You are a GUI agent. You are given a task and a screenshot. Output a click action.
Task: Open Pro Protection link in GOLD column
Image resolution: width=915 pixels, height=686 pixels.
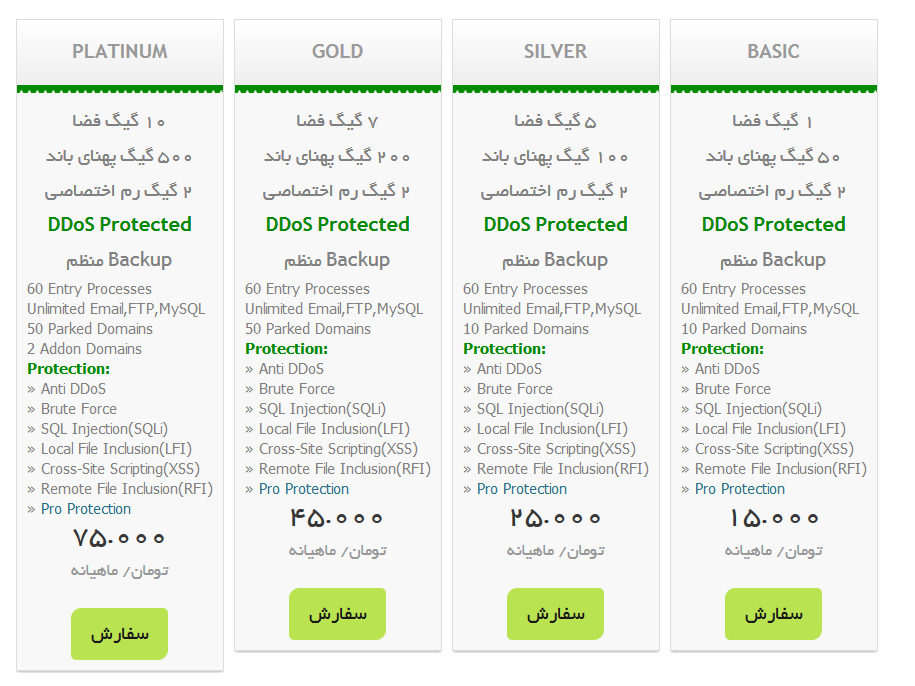[304, 489]
